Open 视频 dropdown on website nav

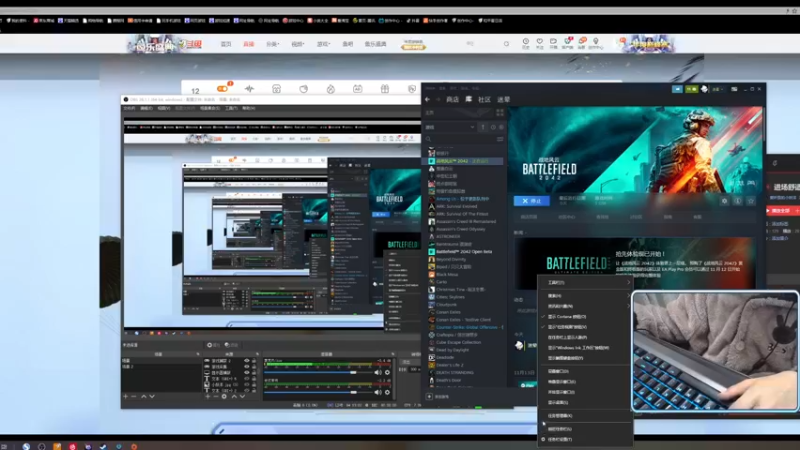(x=297, y=44)
